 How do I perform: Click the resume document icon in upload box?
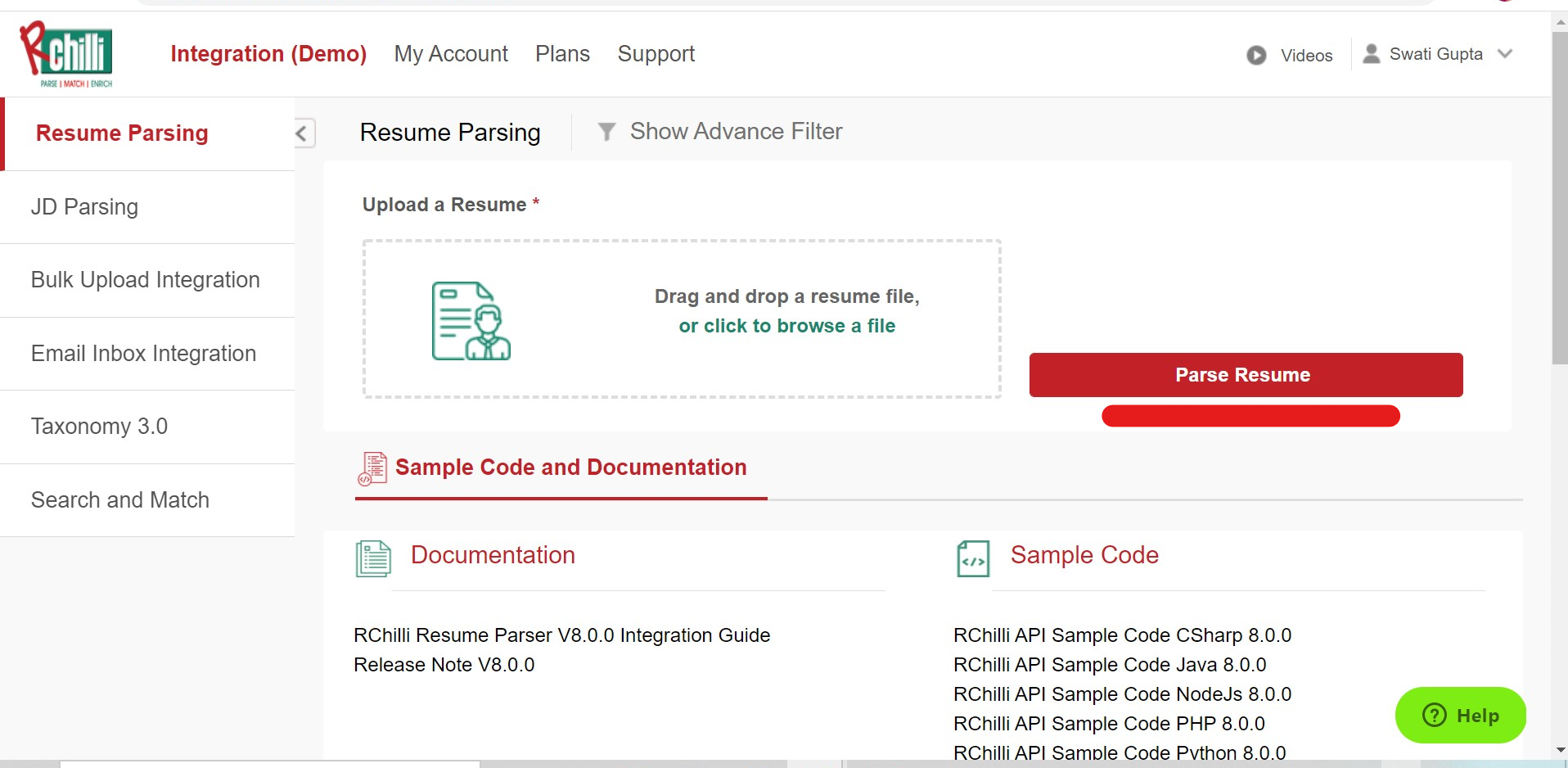click(471, 321)
